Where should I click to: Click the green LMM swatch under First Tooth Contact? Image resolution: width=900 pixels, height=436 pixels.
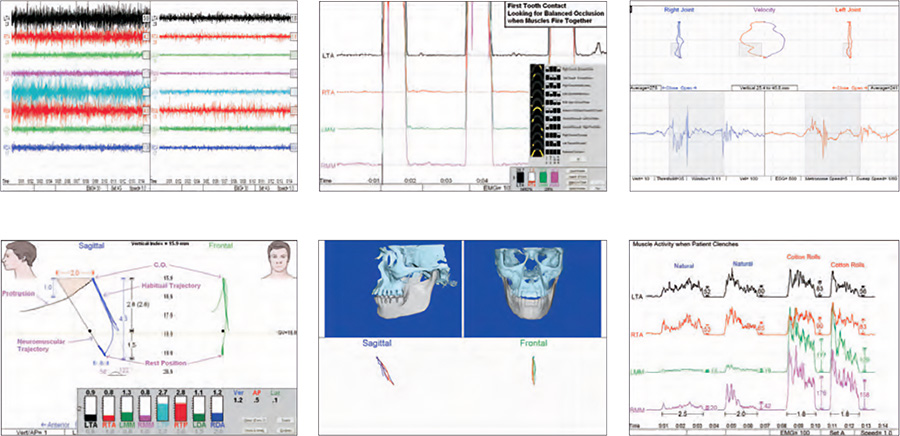[x=543, y=177]
